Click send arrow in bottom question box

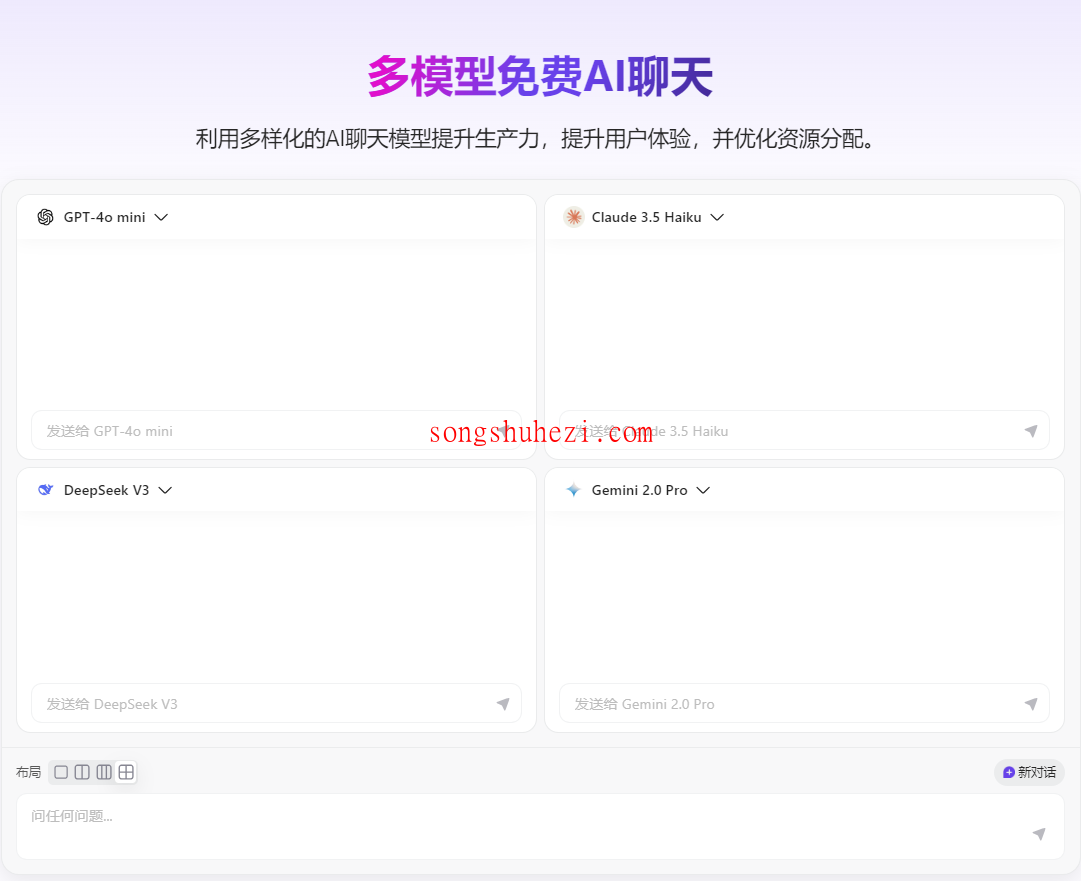tap(1039, 834)
